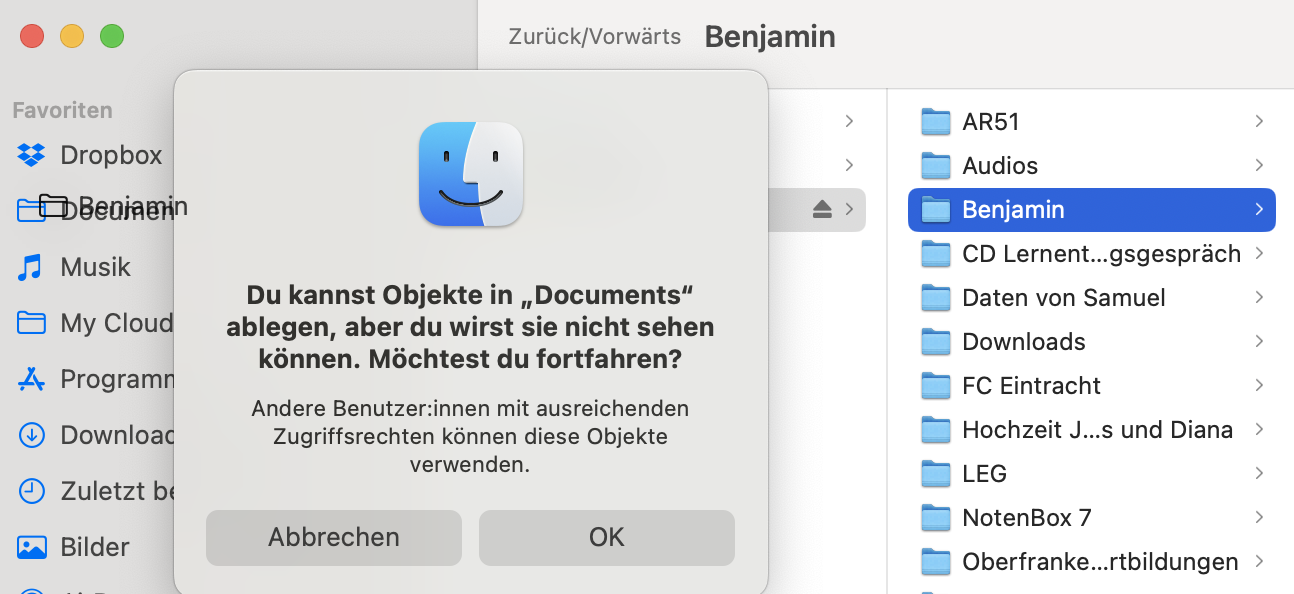
Task: Confirm the dialog with OK
Action: coord(606,537)
